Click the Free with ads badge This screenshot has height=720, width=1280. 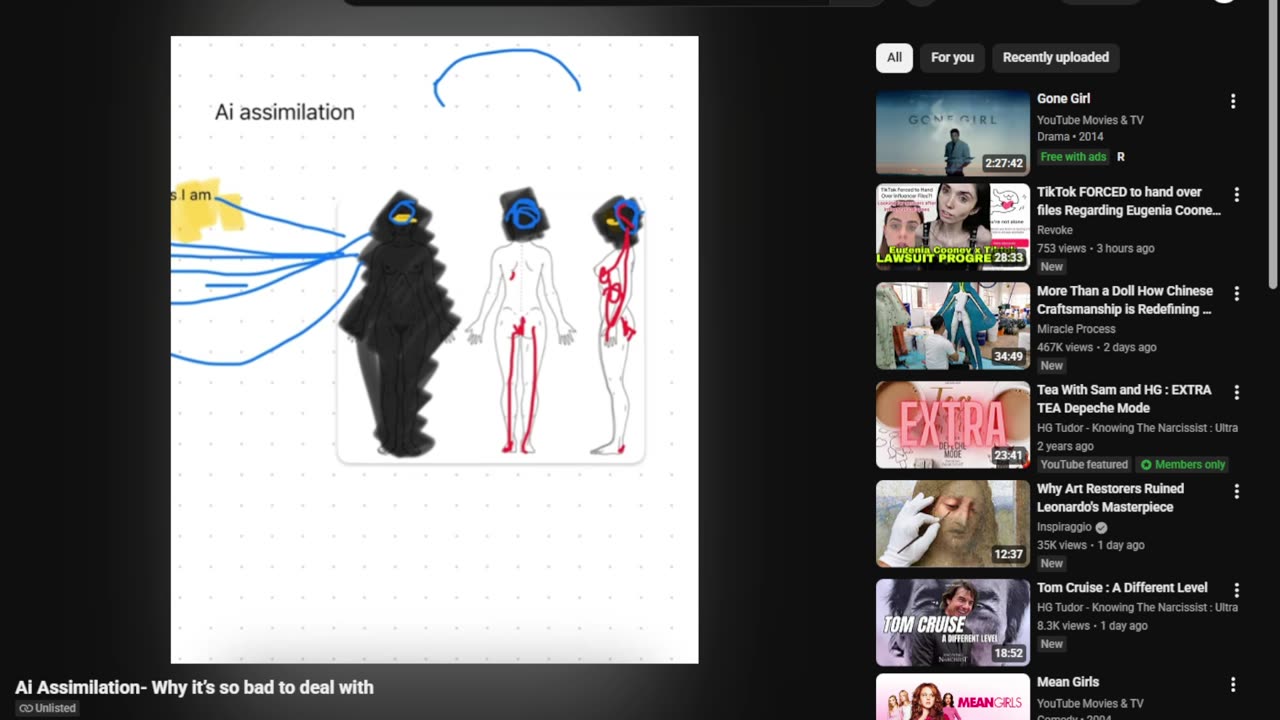point(1073,157)
